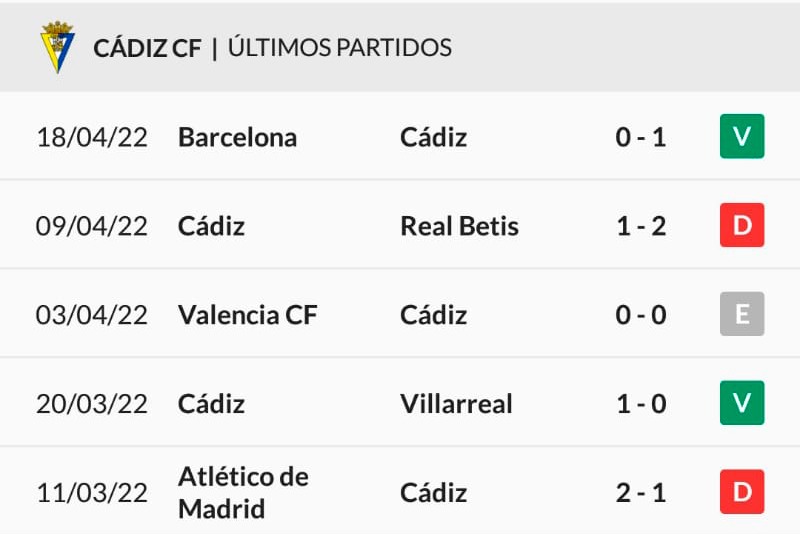This screenshot has height=534, width=800.
Task: Click the Cádiz CF club crest
Action: tap(57, 47)
